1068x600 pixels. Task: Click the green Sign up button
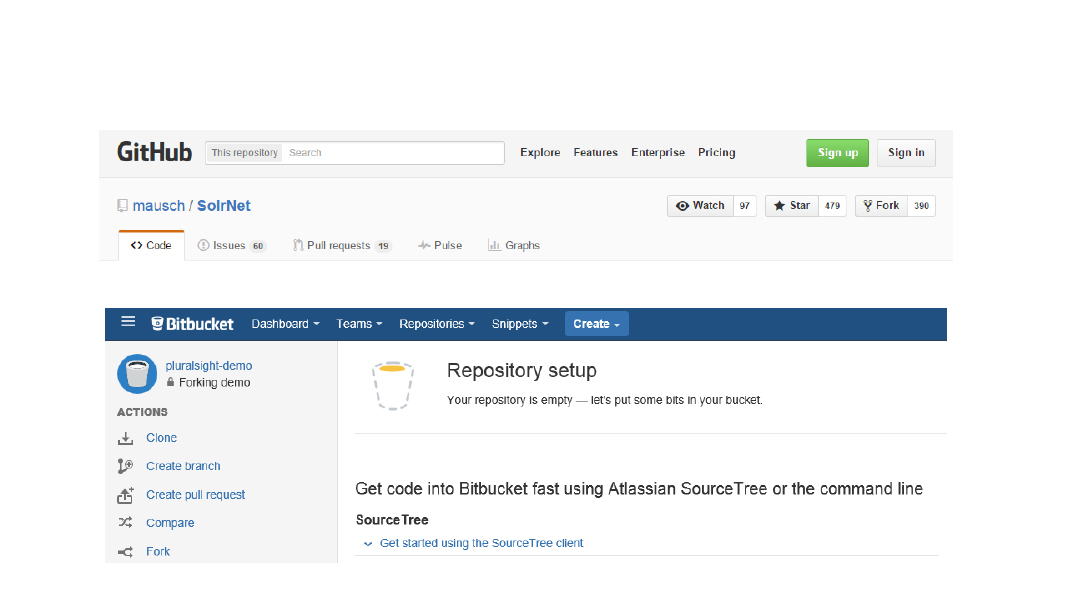pos(838,153)
